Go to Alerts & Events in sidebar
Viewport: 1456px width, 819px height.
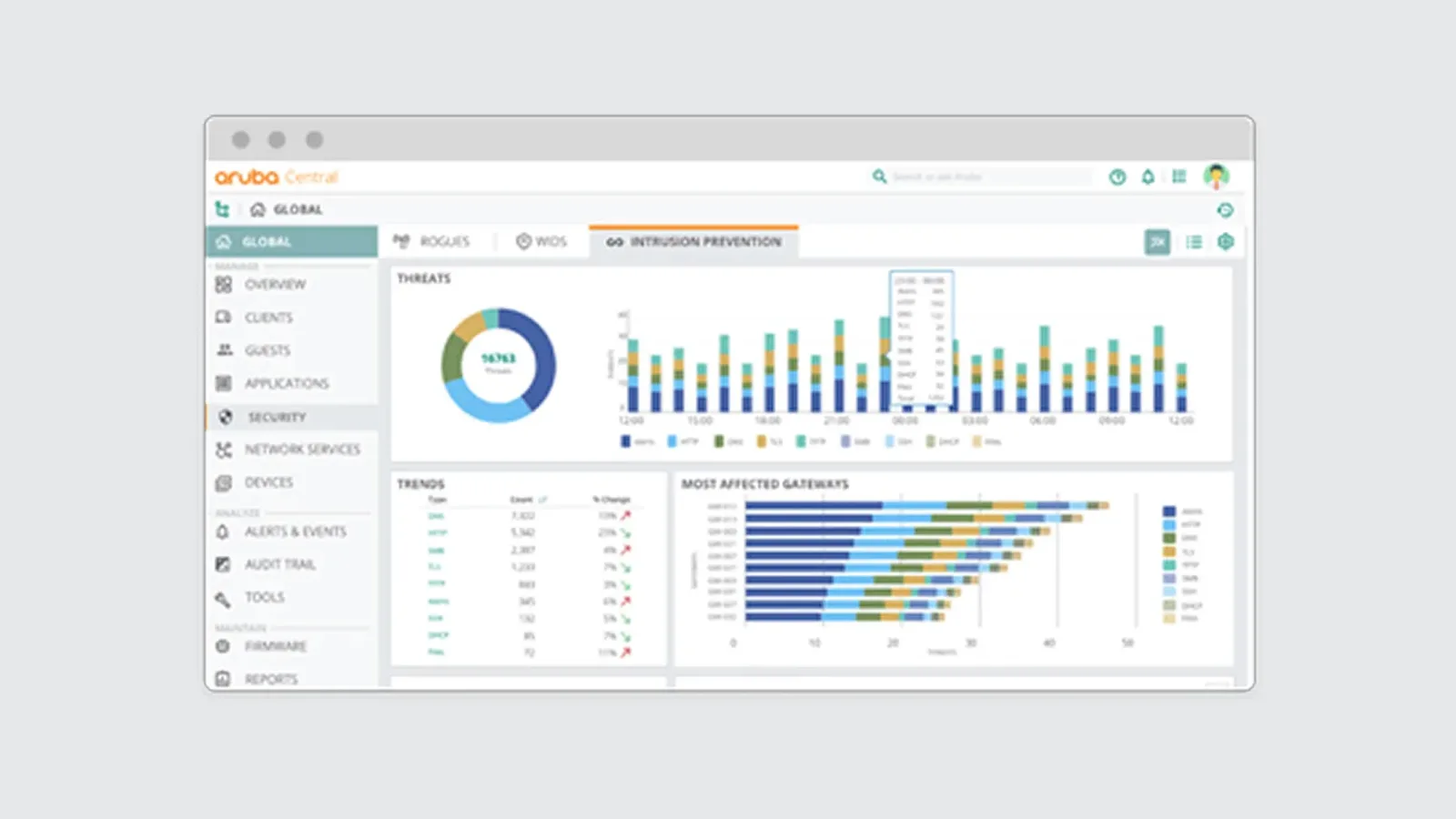coord(295,531)
